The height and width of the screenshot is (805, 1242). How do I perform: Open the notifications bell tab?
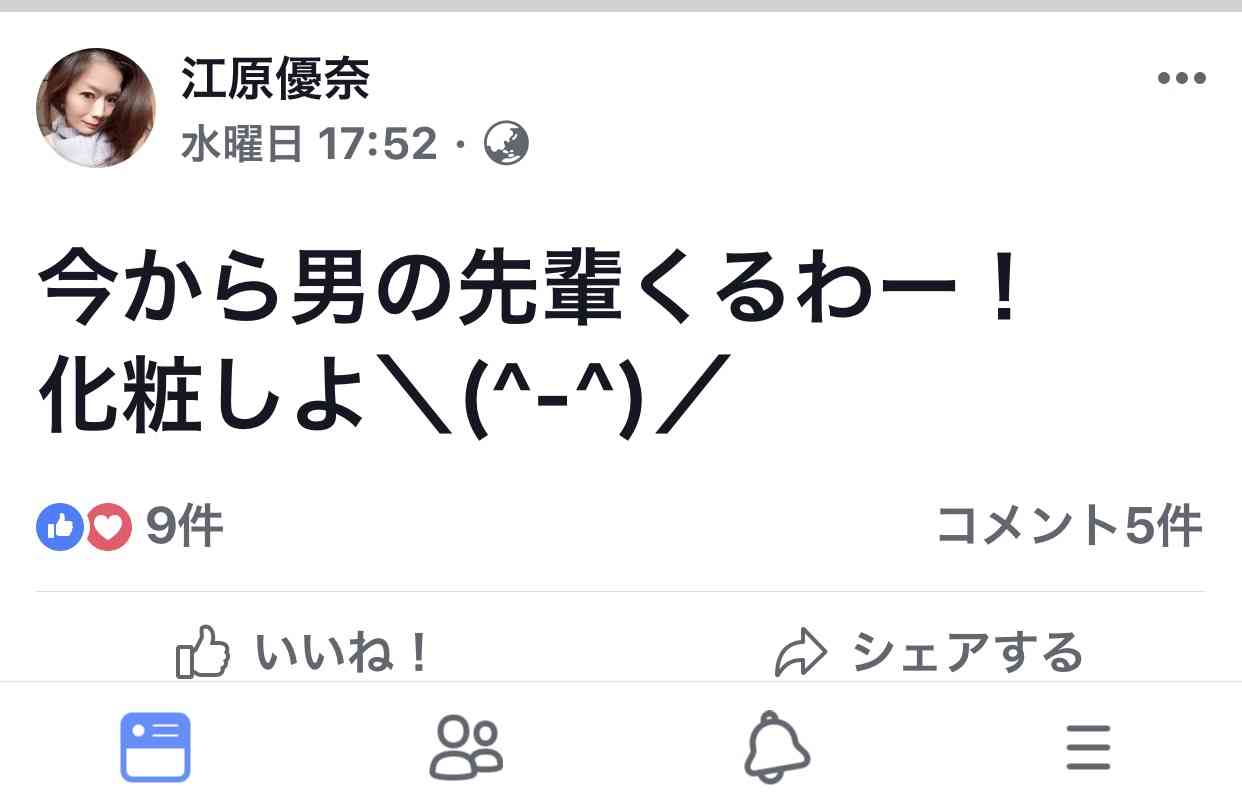(x=777, y=747)
